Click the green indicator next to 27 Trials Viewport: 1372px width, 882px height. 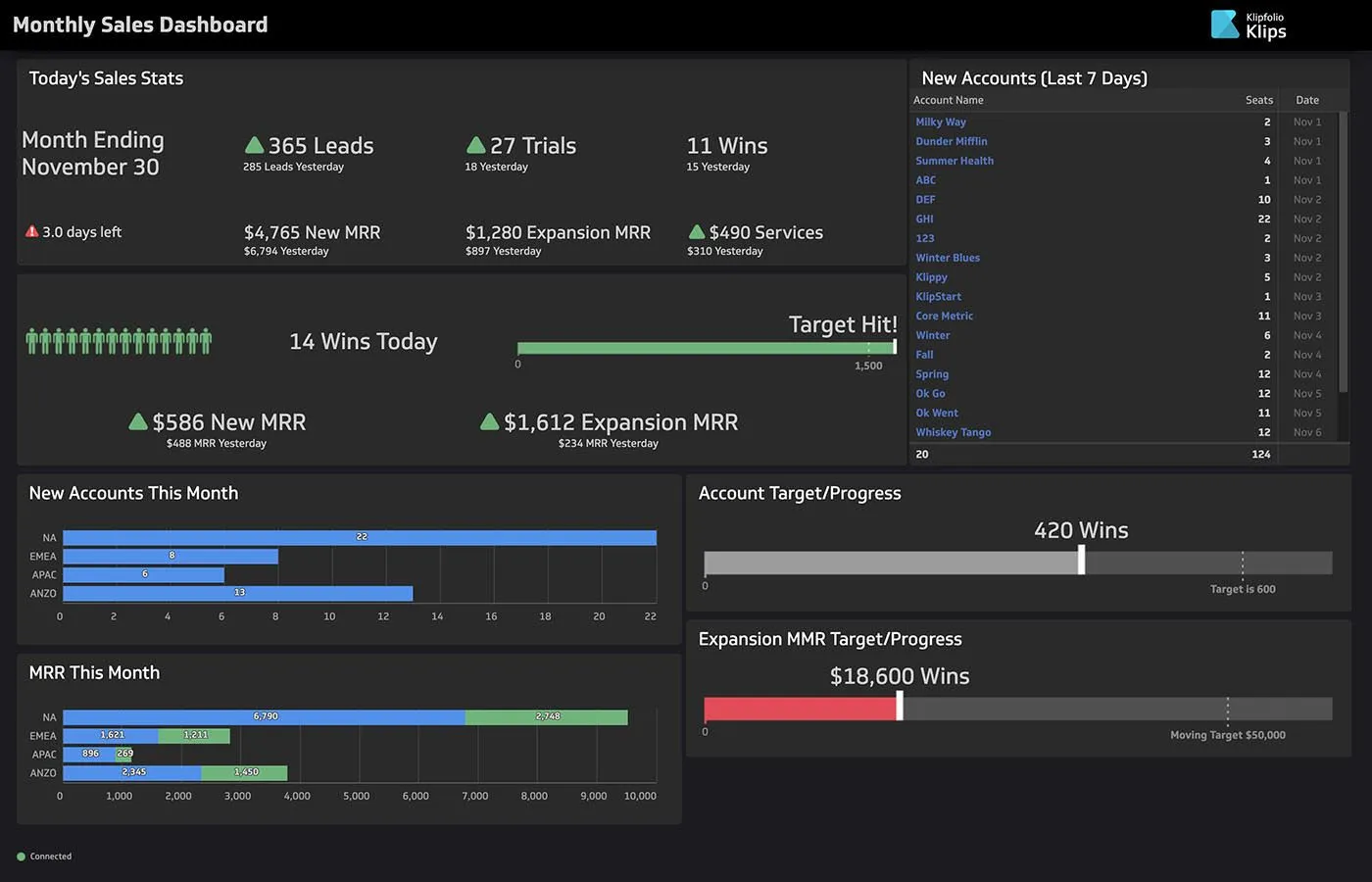point(476,144)
